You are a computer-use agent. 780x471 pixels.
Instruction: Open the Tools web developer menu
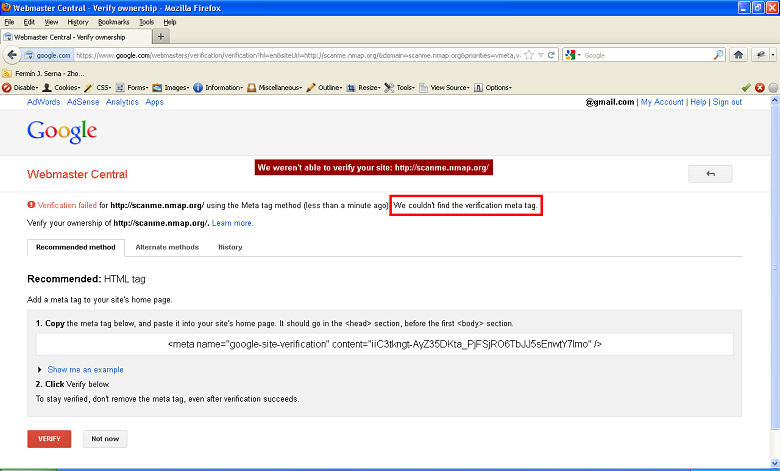pos(399,88)
